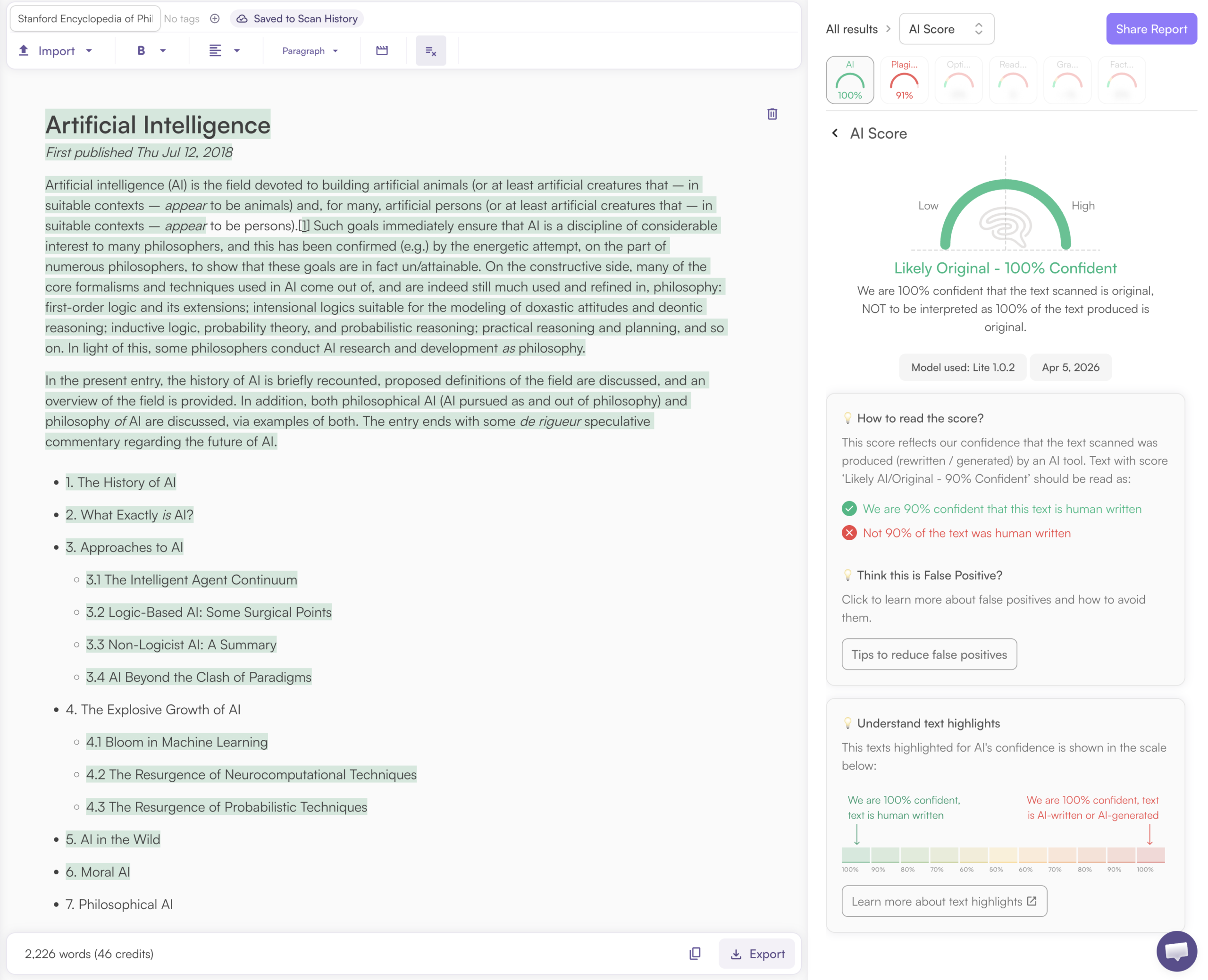The height and width of the screenshot is (980, 1208).
Task: Select the AI 100% score tab
Action: click(x=849, y=80)
